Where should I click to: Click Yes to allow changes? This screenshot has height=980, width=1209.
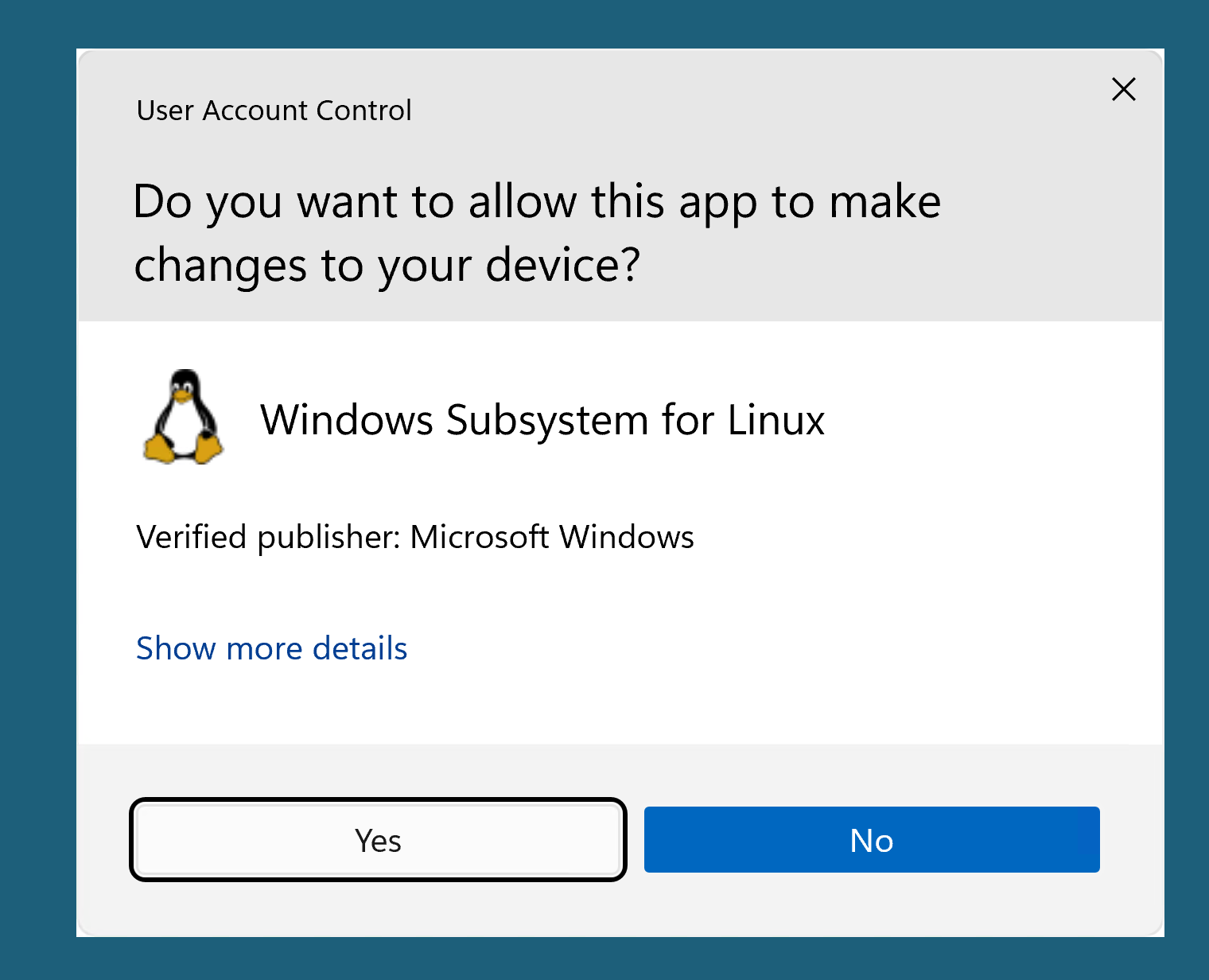click(x=378, y=840)
